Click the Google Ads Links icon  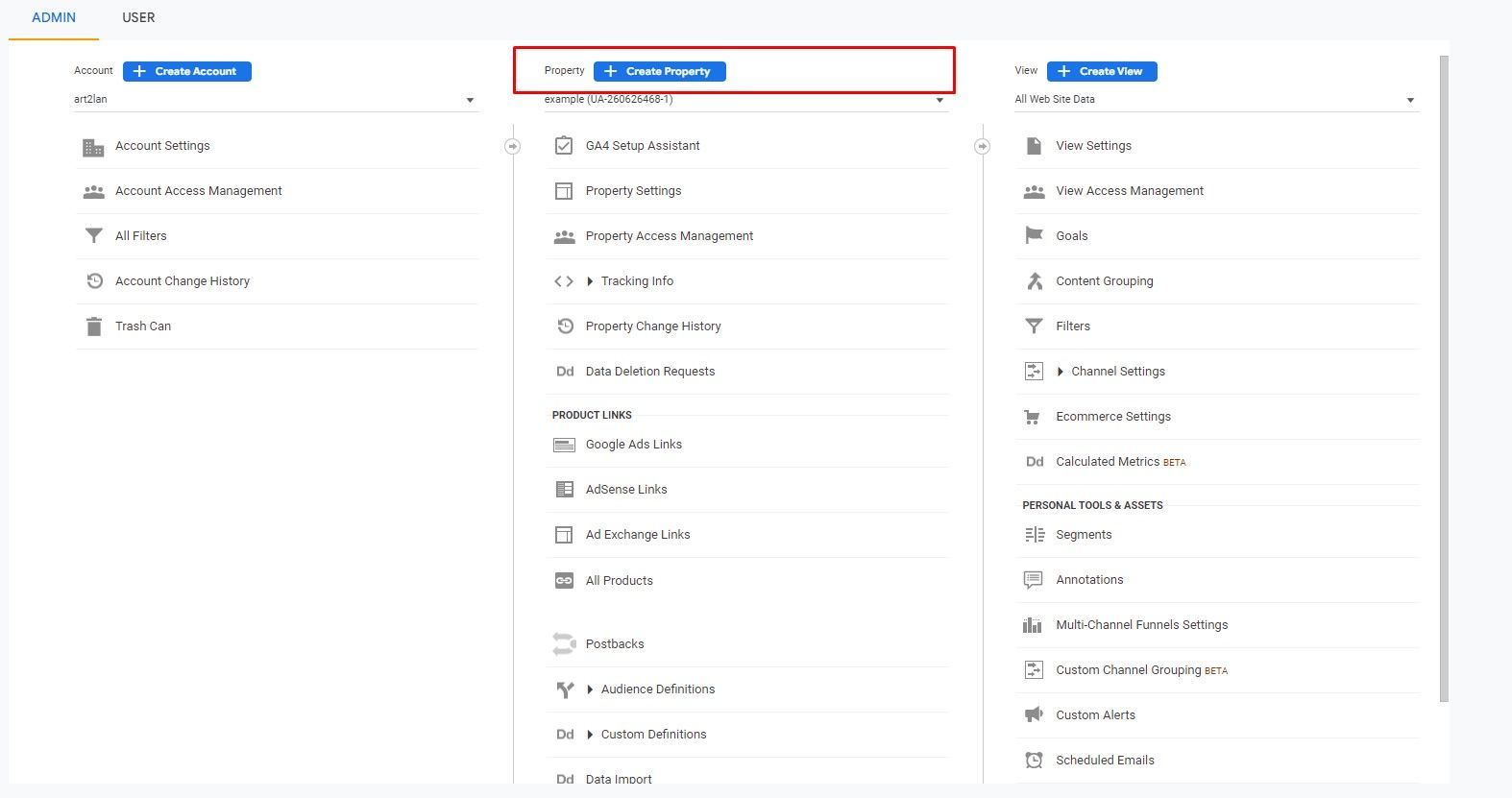(x=564, y=445)
